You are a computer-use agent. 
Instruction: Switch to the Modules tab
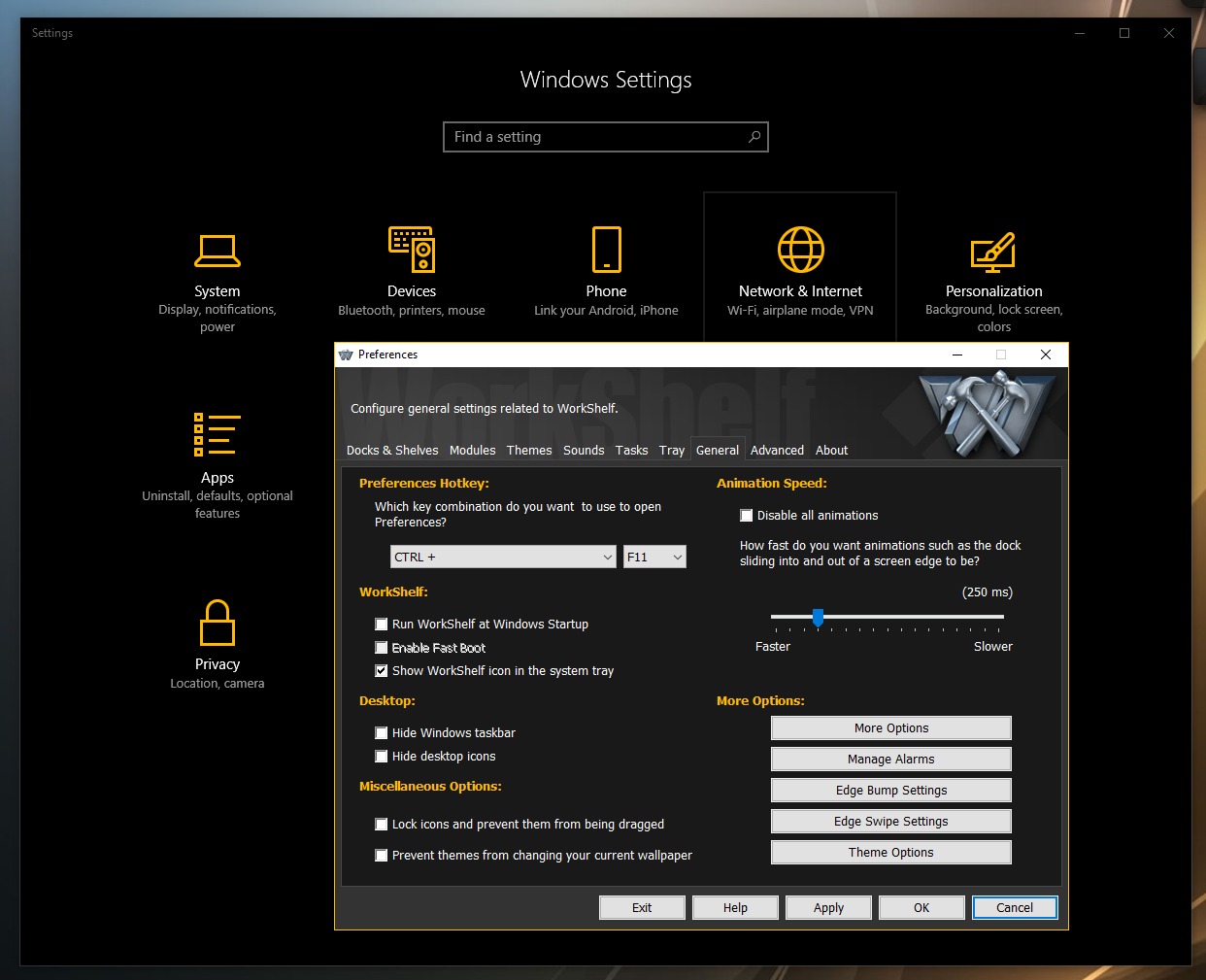click(473, 451)
